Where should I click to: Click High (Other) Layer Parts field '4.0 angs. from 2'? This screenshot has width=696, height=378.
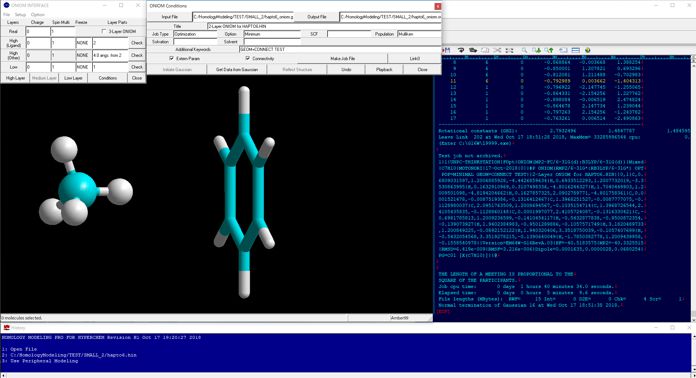point(110,55)
